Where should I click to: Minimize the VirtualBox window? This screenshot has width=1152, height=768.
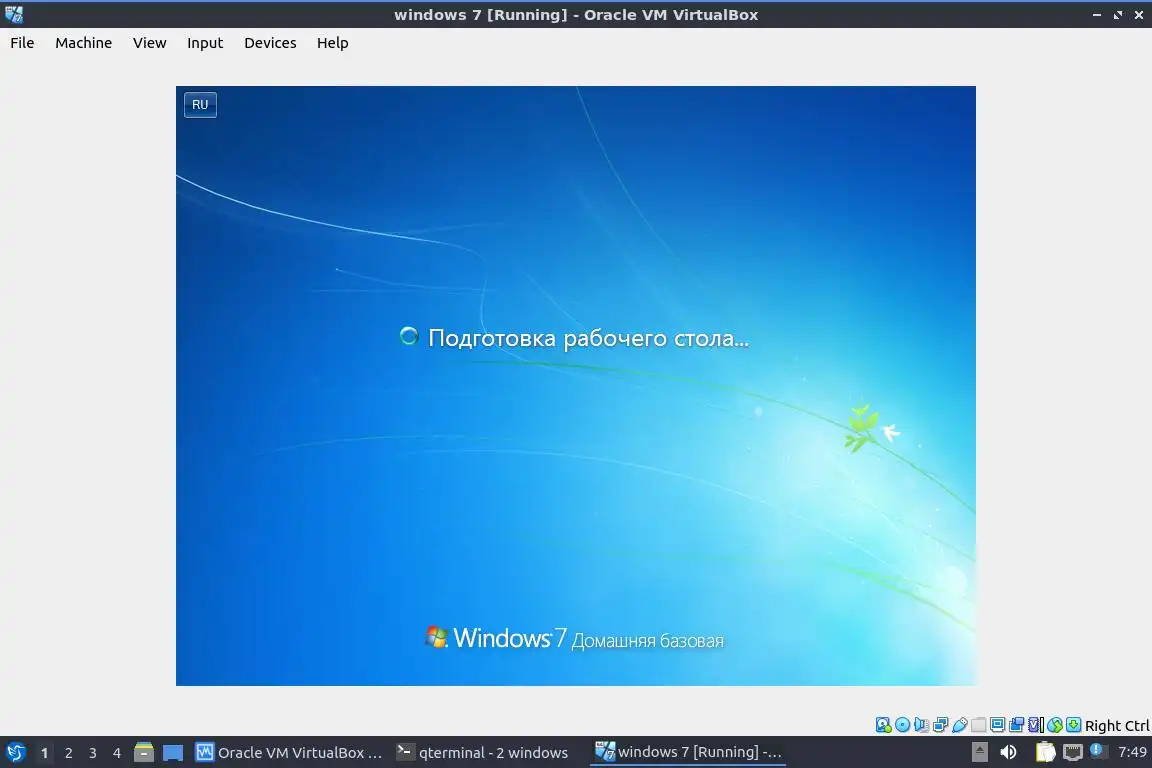(x=1096, y=15)
